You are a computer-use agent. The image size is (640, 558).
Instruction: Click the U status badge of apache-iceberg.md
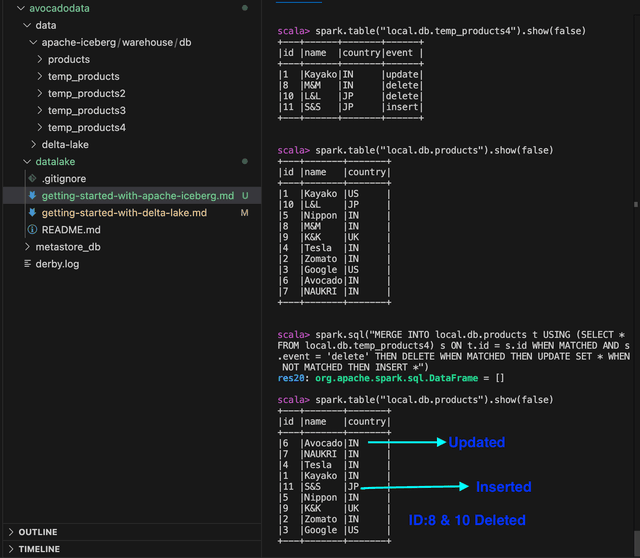pos(245,196)
